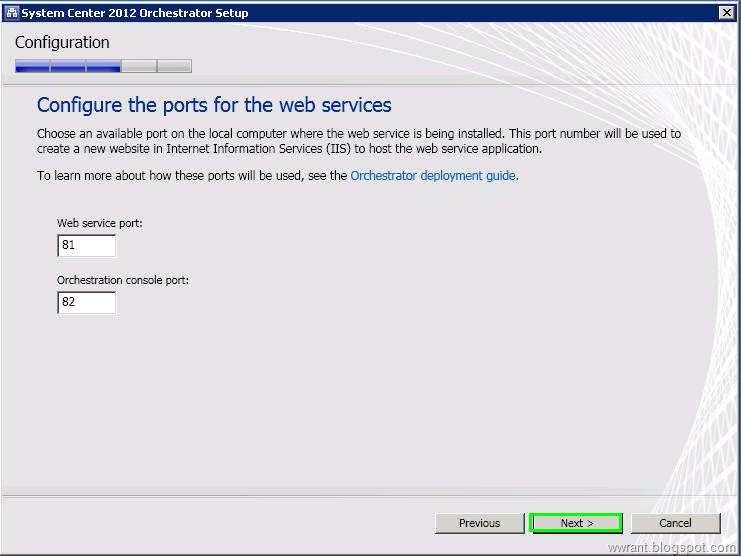The height and width of the screenshot is (556, 741).
Task: Close the Orchestrator Setup window
Action: coord(726,13)
